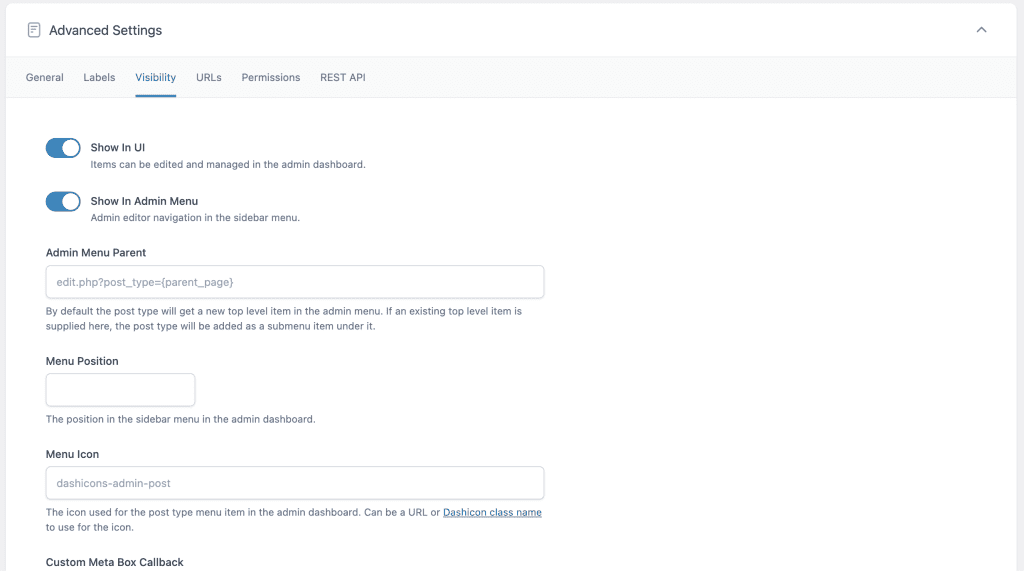The image size is (1024, 571).
Task: Click the Admin Menu Parent label
Action: point(96,253)
